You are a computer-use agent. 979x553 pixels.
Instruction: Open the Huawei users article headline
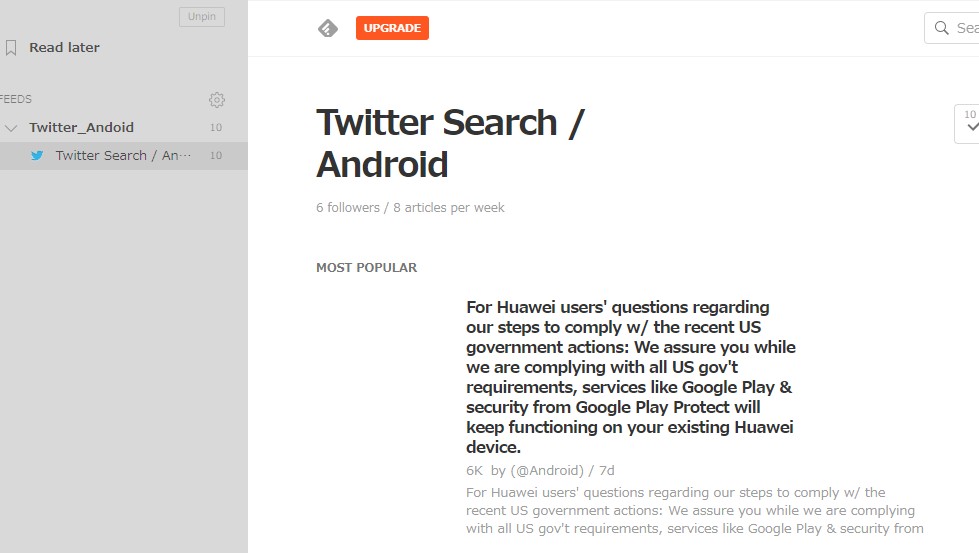(631, 377)
